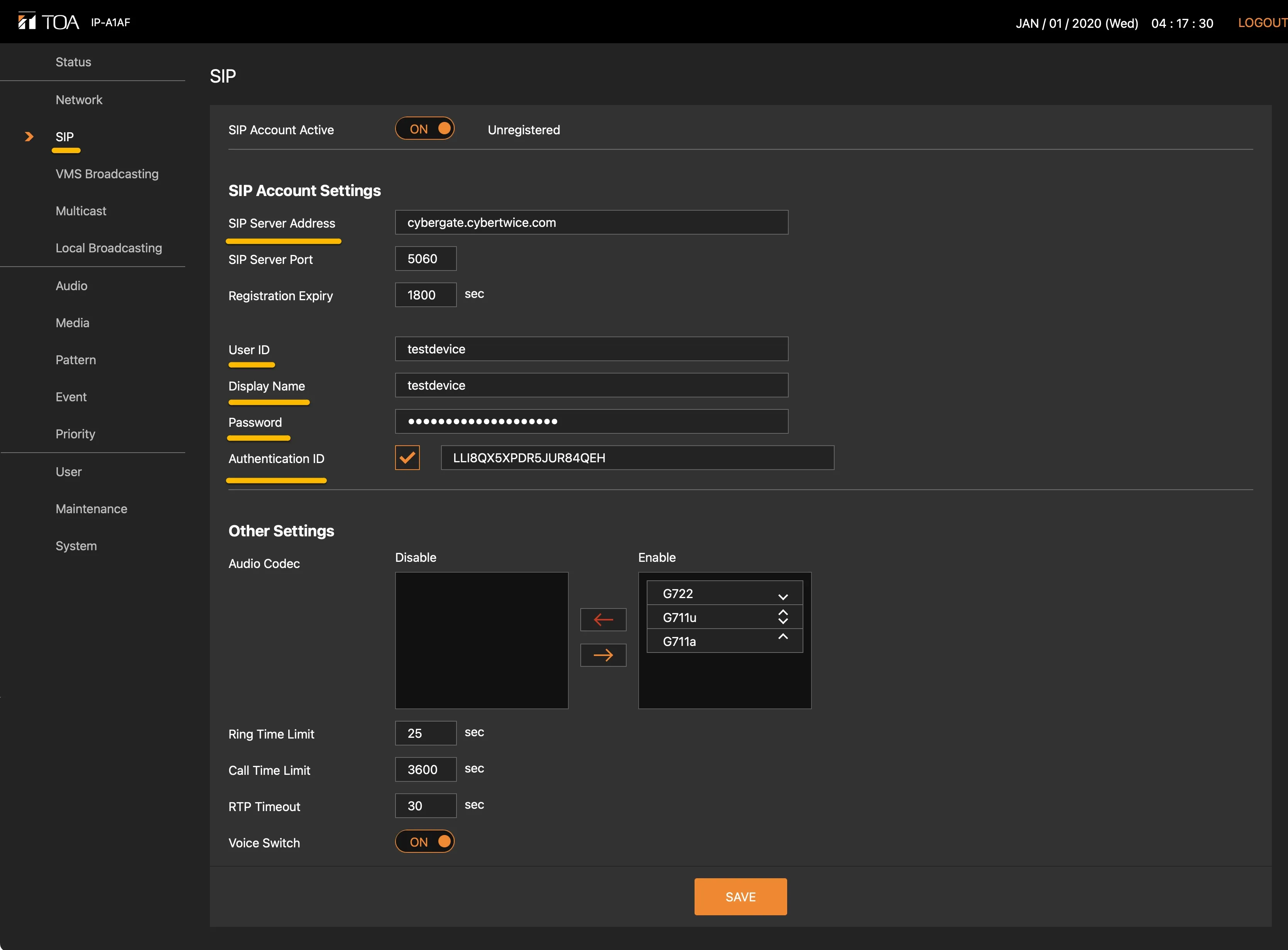This screenshot has height=950, width=1288.
Task: Click SIP Server Address input field
Action: tap(592, 223)
